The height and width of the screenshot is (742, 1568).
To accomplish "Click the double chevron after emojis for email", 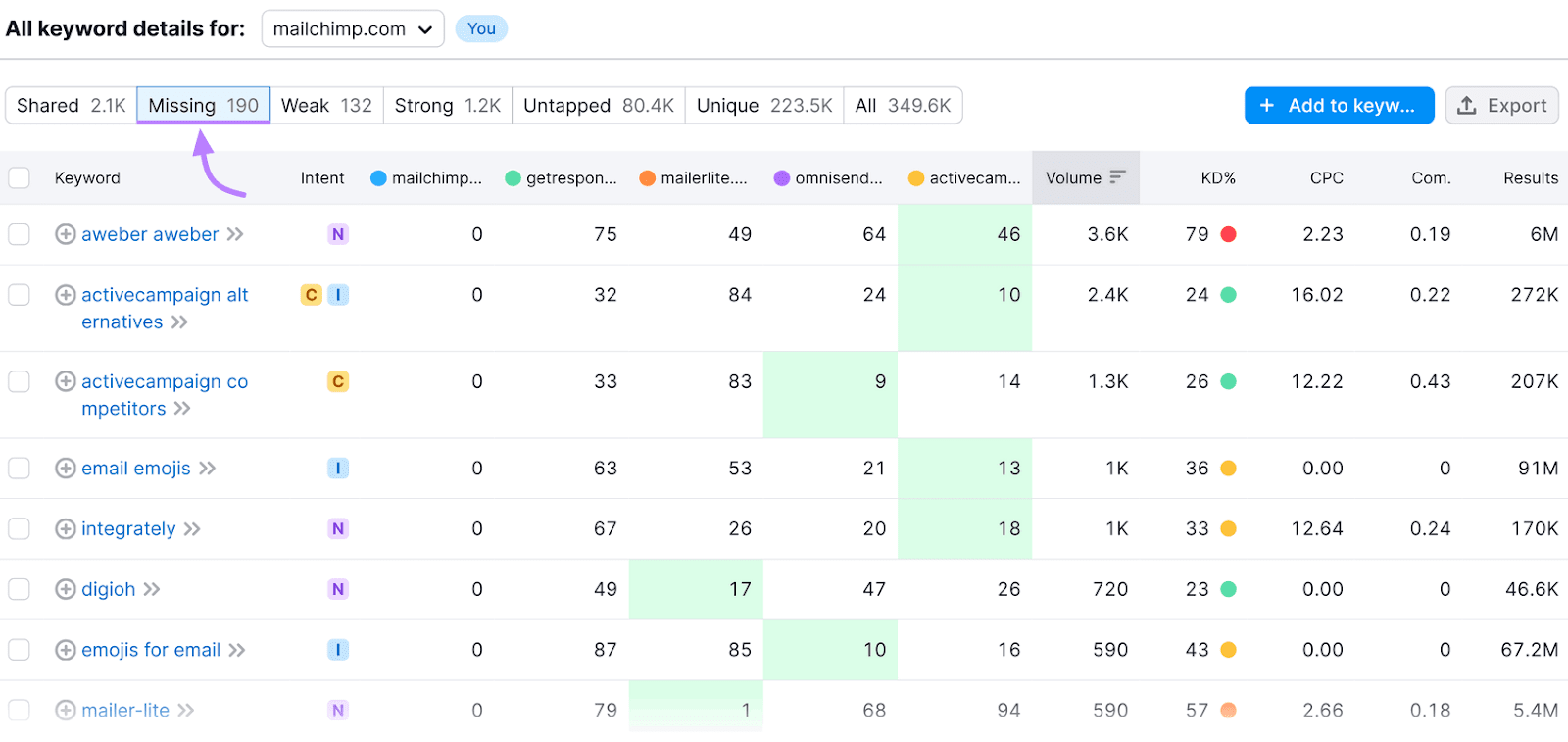I will [237, 650].
